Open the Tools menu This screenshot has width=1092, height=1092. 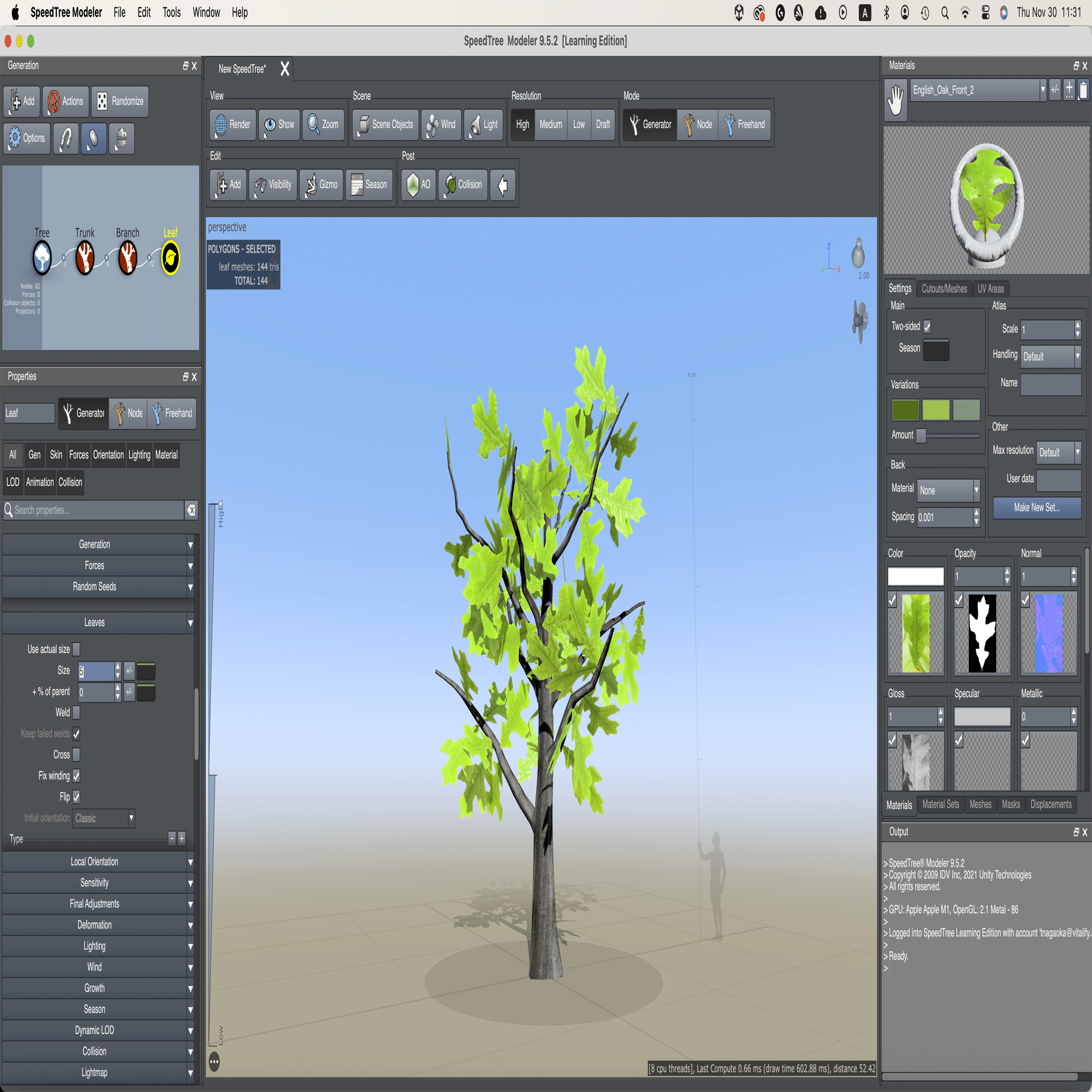coord(171,13)
